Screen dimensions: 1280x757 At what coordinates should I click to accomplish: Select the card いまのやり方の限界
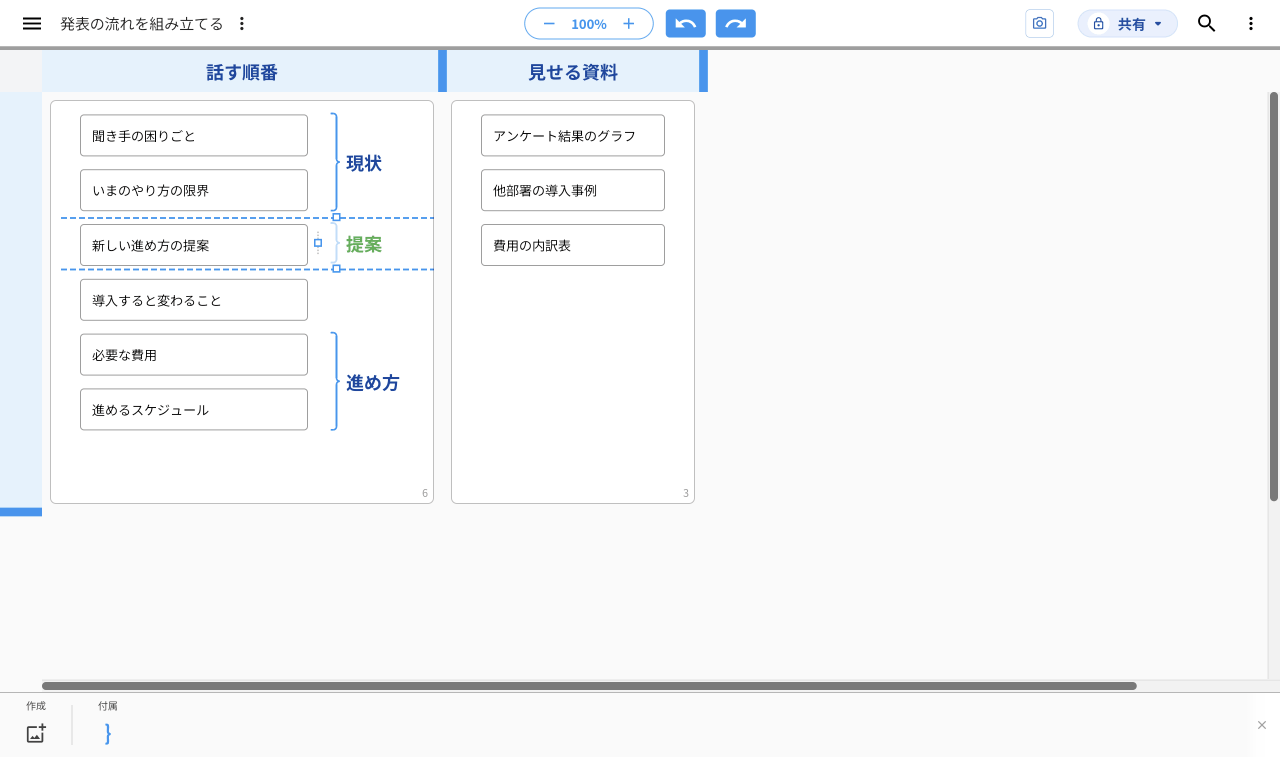pos(194,190)
